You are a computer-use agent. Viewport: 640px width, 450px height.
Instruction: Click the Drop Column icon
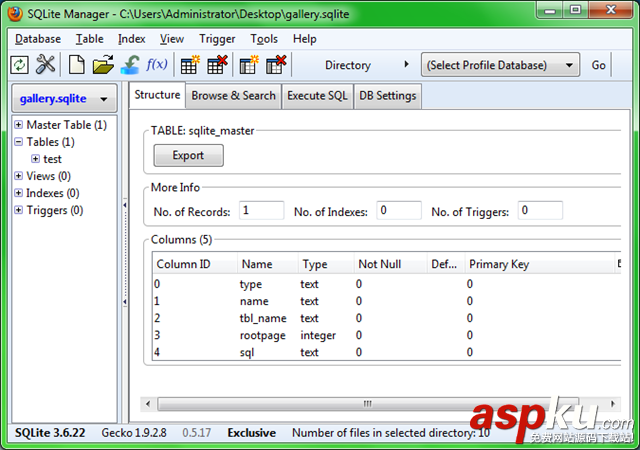coord(276,65)
